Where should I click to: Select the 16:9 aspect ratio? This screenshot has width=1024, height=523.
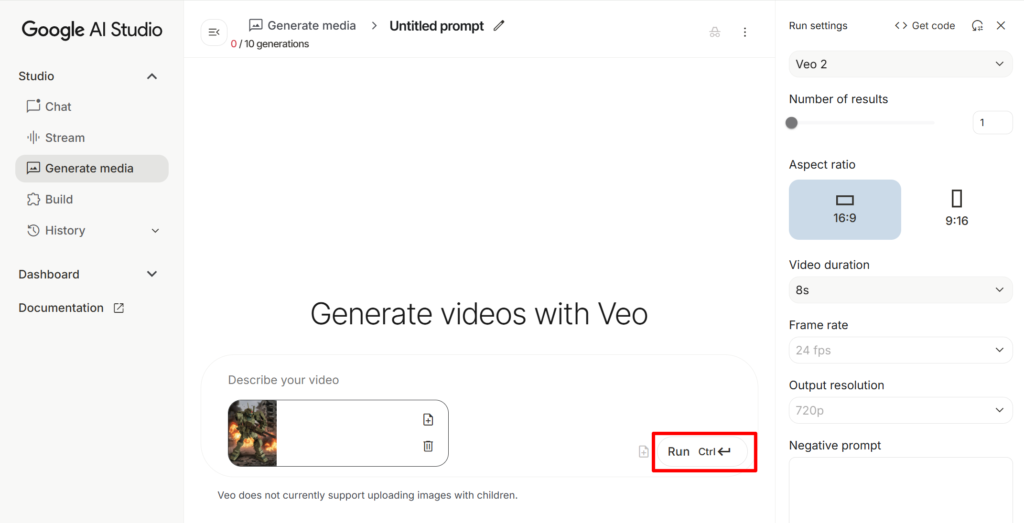[844, 210]
